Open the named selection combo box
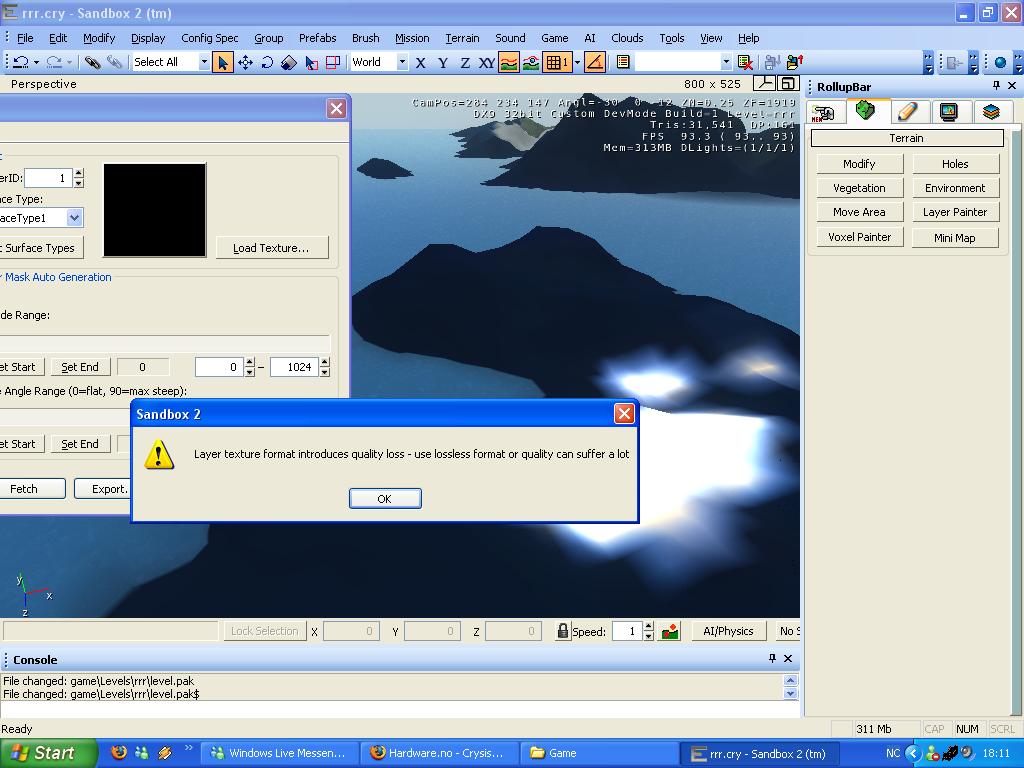 (x=682, y=62)
